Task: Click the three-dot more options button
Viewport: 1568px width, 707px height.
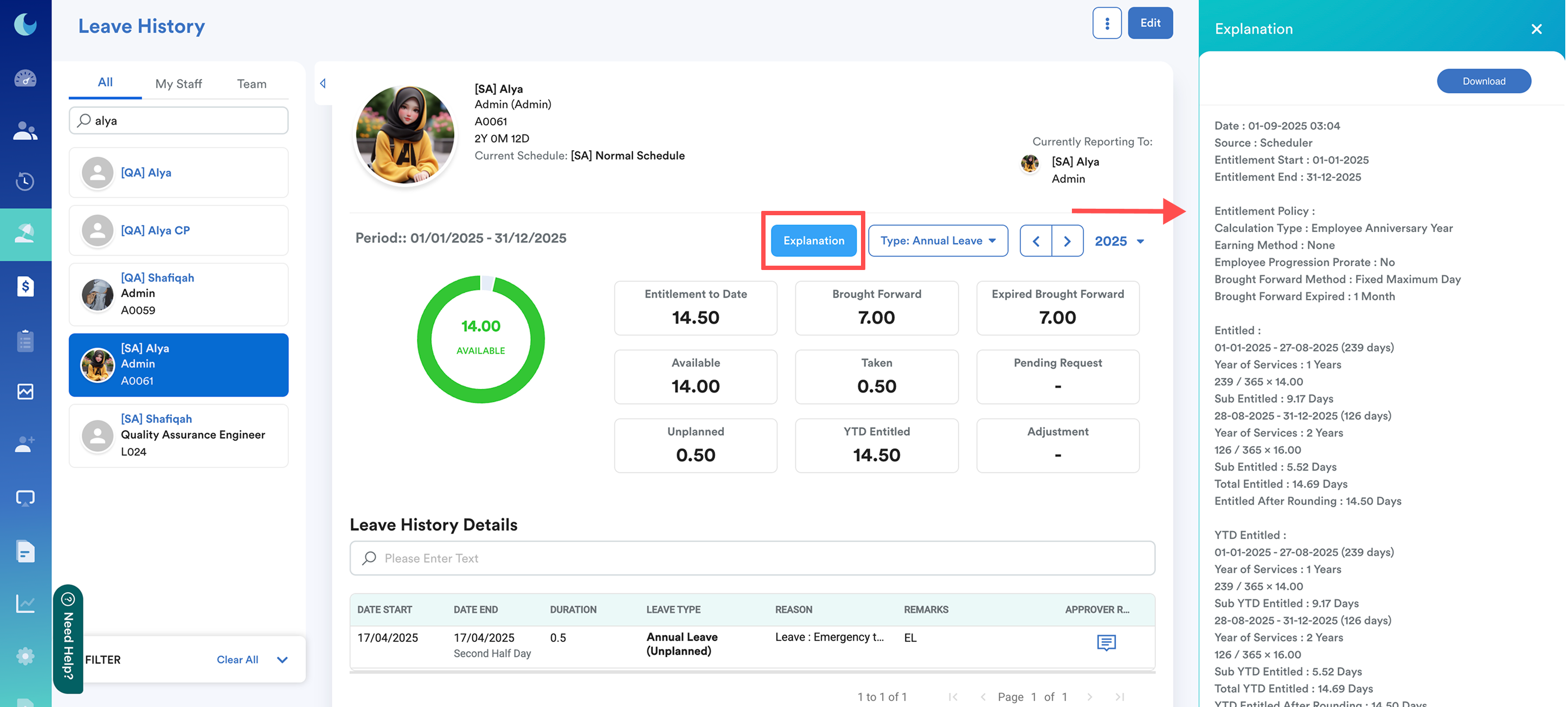Action: click(1106, 23)
